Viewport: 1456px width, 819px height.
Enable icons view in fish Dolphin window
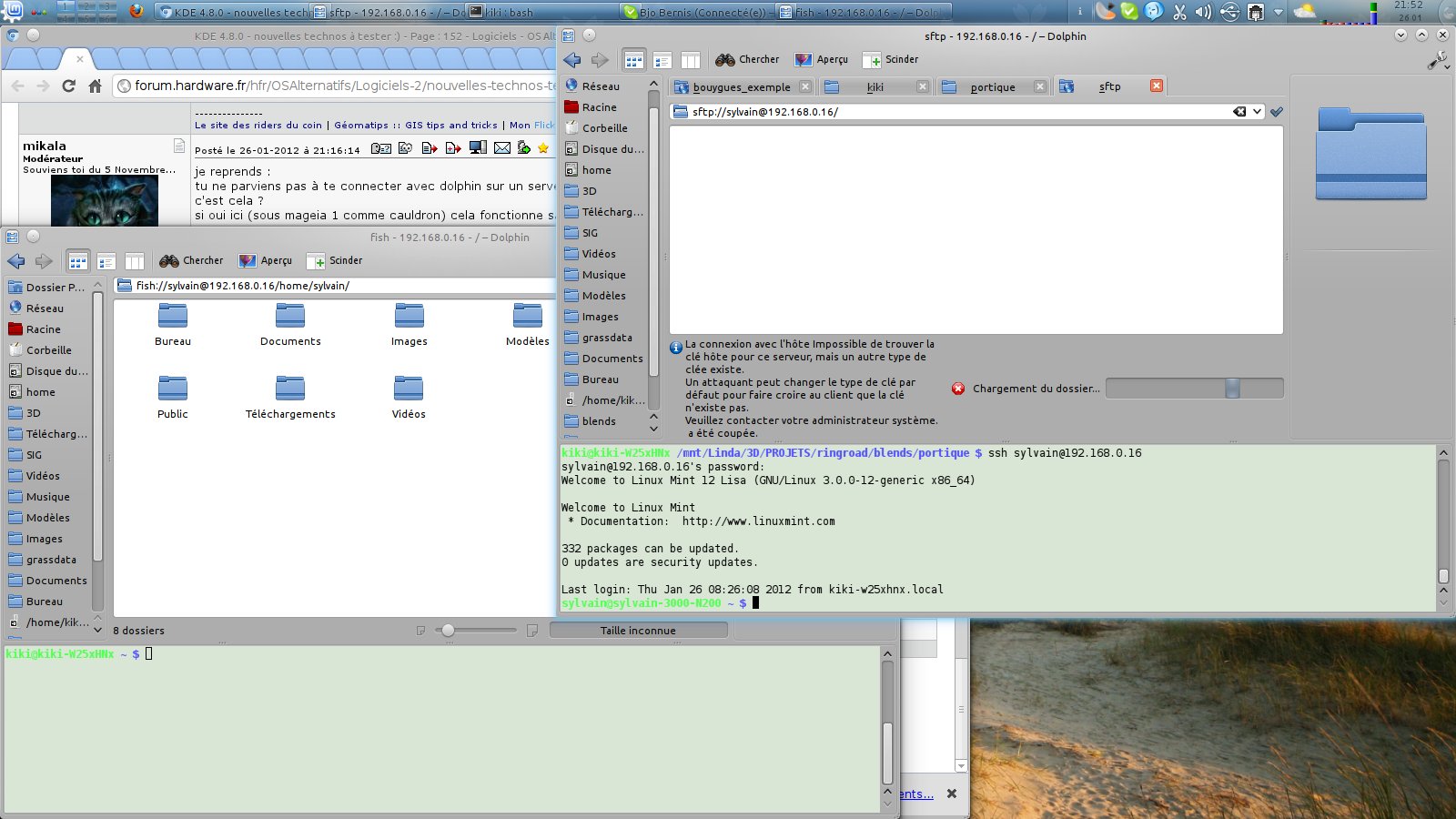pyautogui.click(x=78, y=261)
